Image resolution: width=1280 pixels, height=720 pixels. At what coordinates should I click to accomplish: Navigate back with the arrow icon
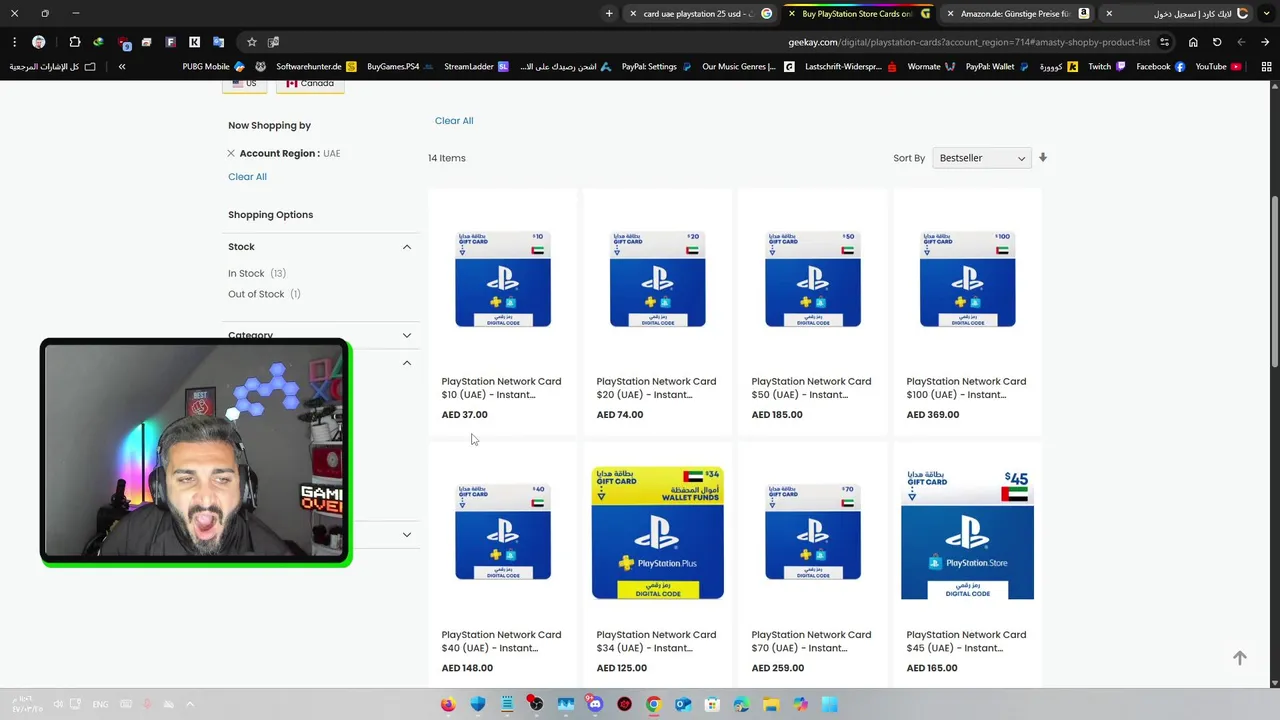point(1265,42)
